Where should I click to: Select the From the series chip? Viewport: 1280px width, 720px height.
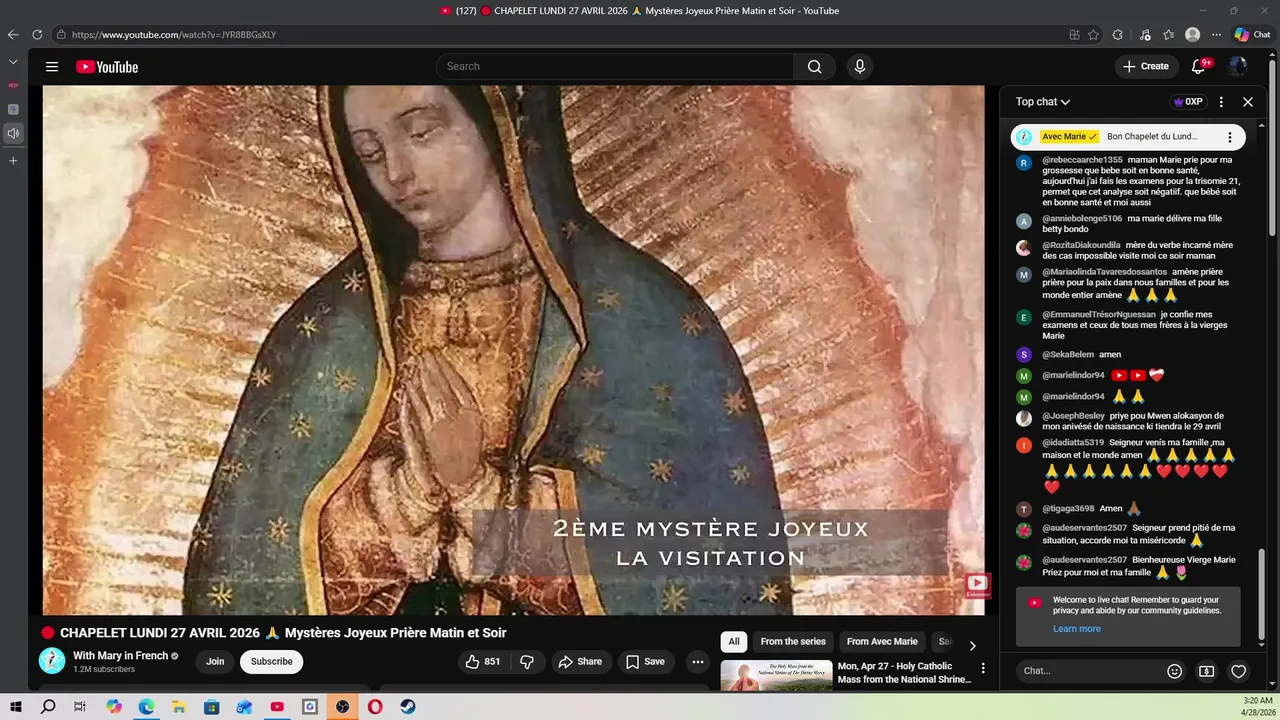click(793, 642)
